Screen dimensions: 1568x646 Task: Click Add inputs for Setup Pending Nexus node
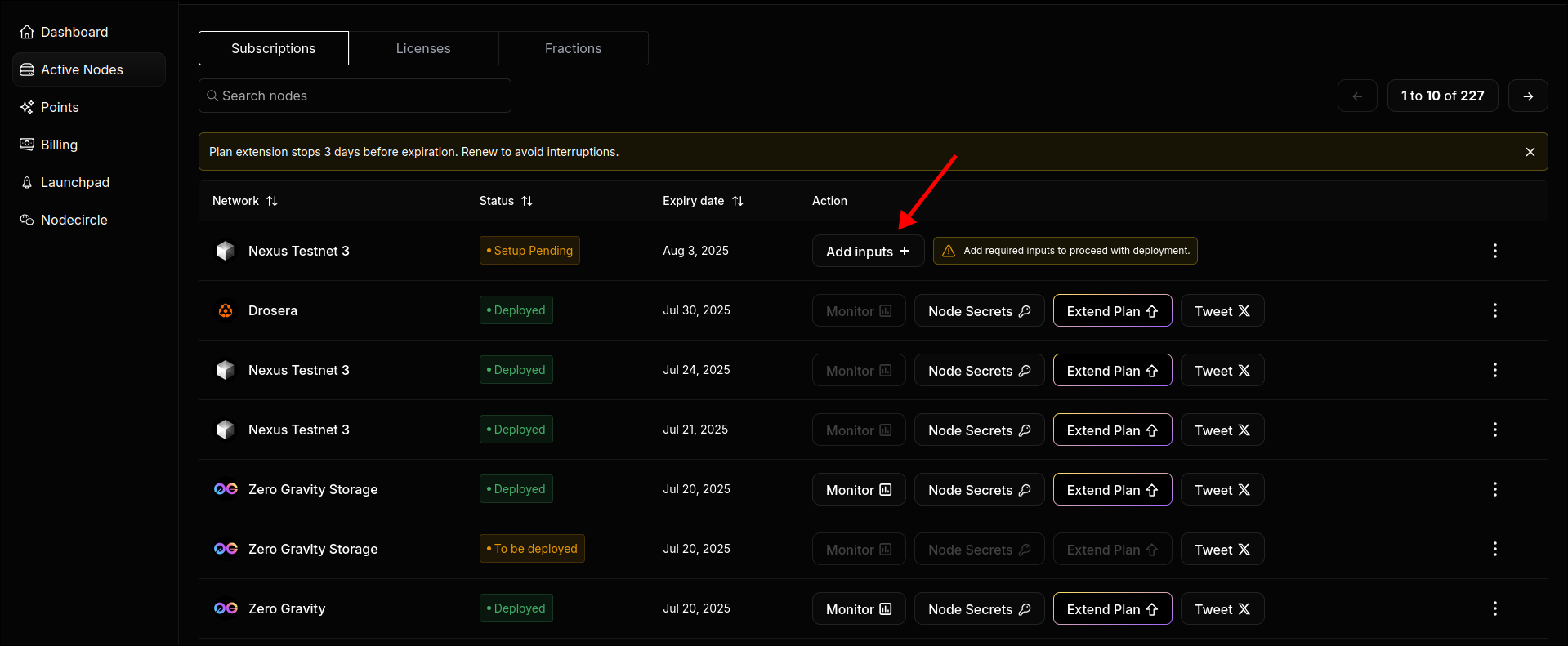pos(868,251)
